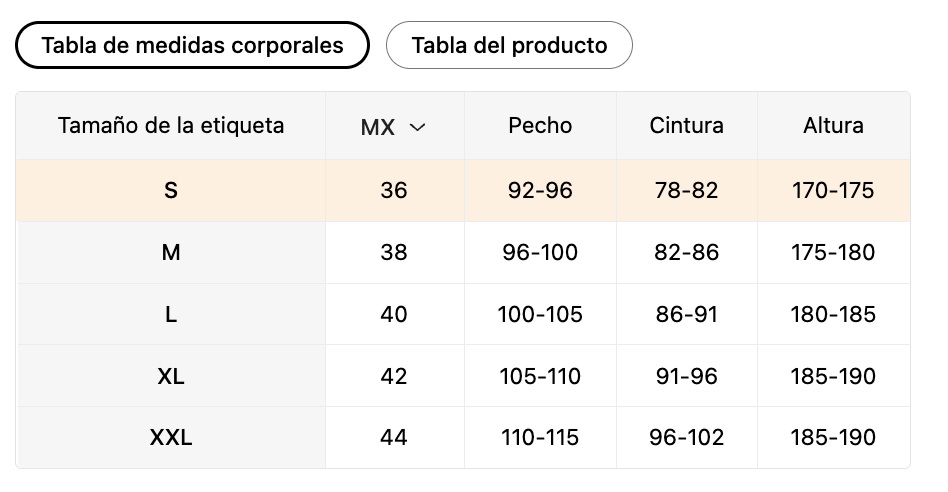
Task: Click the MX size 44 cell
Action: pyautogui.click(x=394, y=438)
